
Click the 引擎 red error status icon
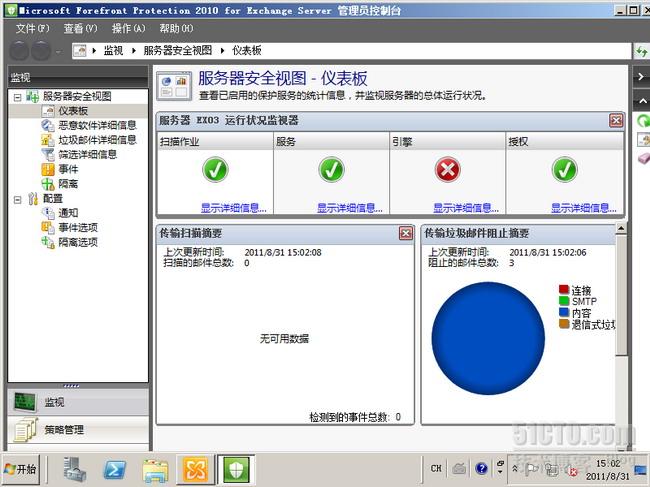pos(448,170)
